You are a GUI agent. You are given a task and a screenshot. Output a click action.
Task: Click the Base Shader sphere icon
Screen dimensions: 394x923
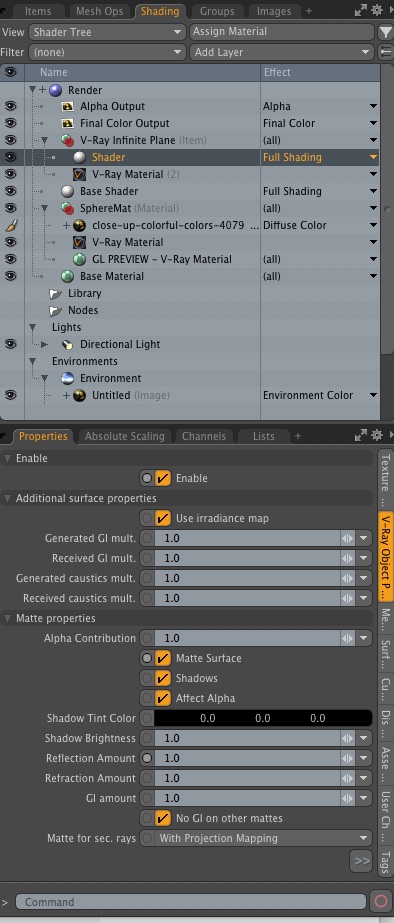(x=68, y=191)
